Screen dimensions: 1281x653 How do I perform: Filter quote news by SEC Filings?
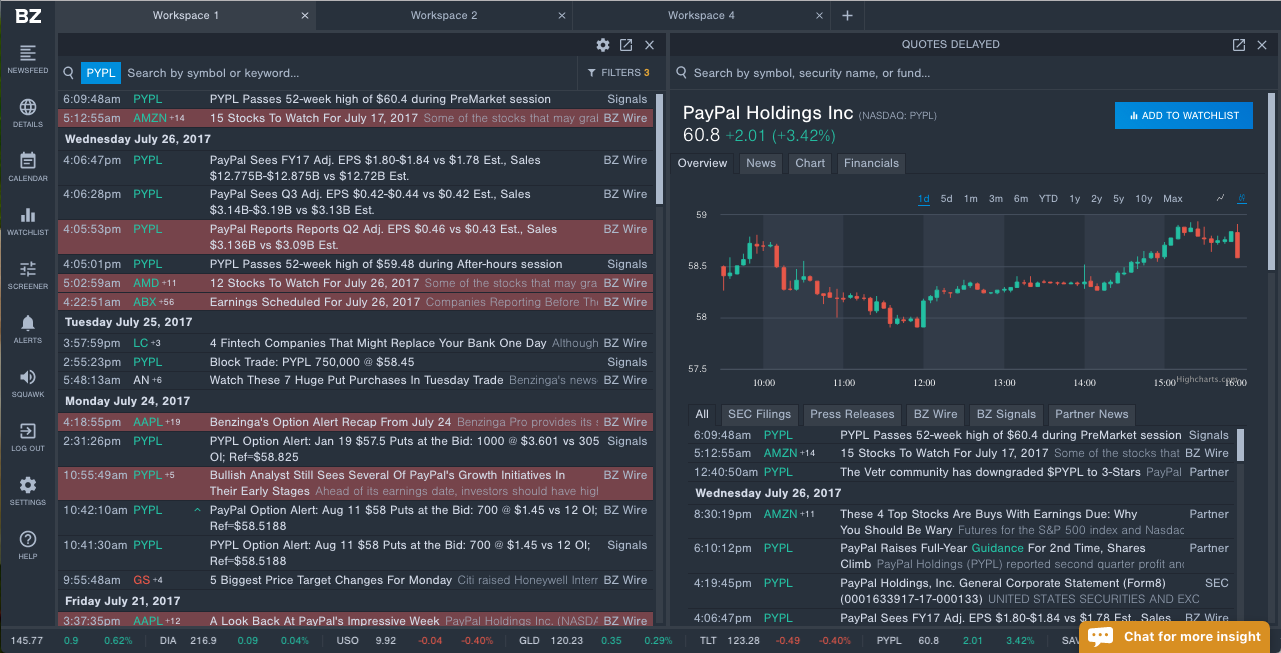coord(759,415)
